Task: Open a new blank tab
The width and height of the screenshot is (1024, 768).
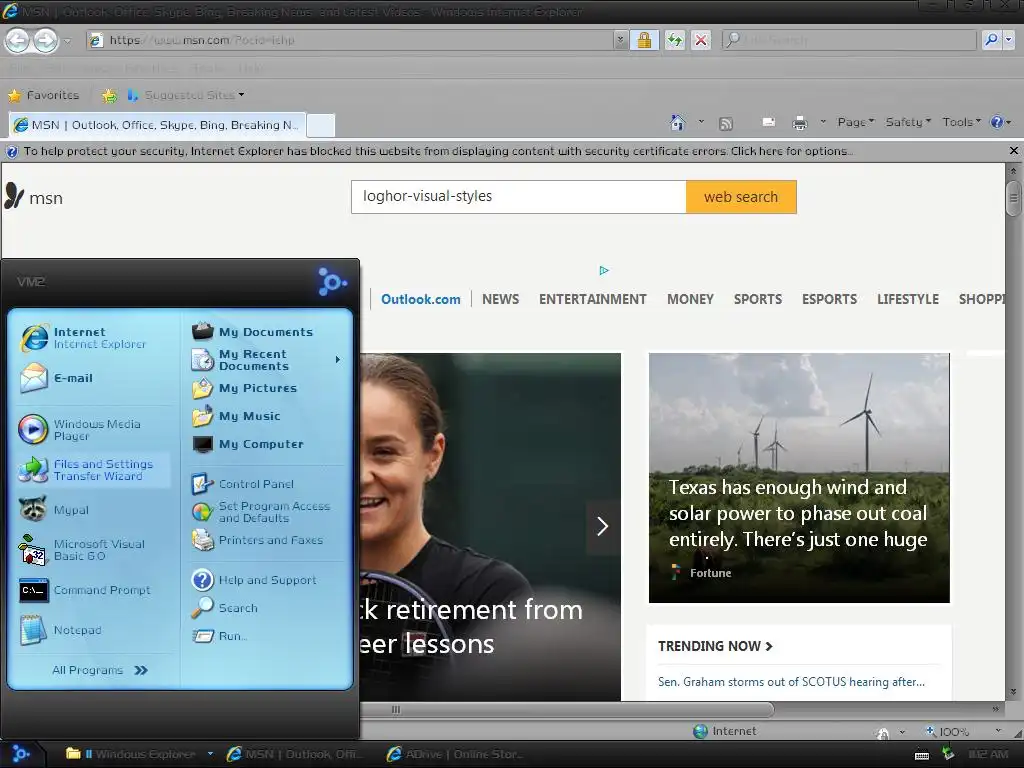Action: coord(320,125)
